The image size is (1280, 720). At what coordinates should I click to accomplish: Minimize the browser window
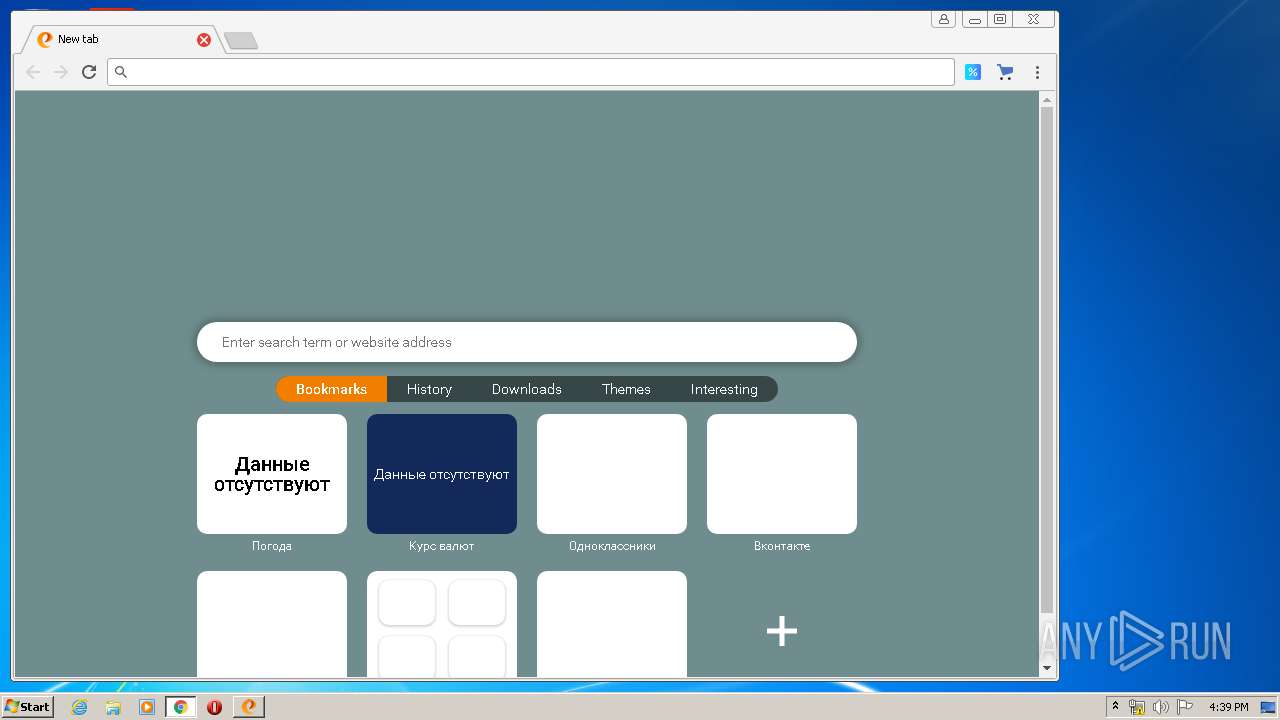click(x=974, y=19)
